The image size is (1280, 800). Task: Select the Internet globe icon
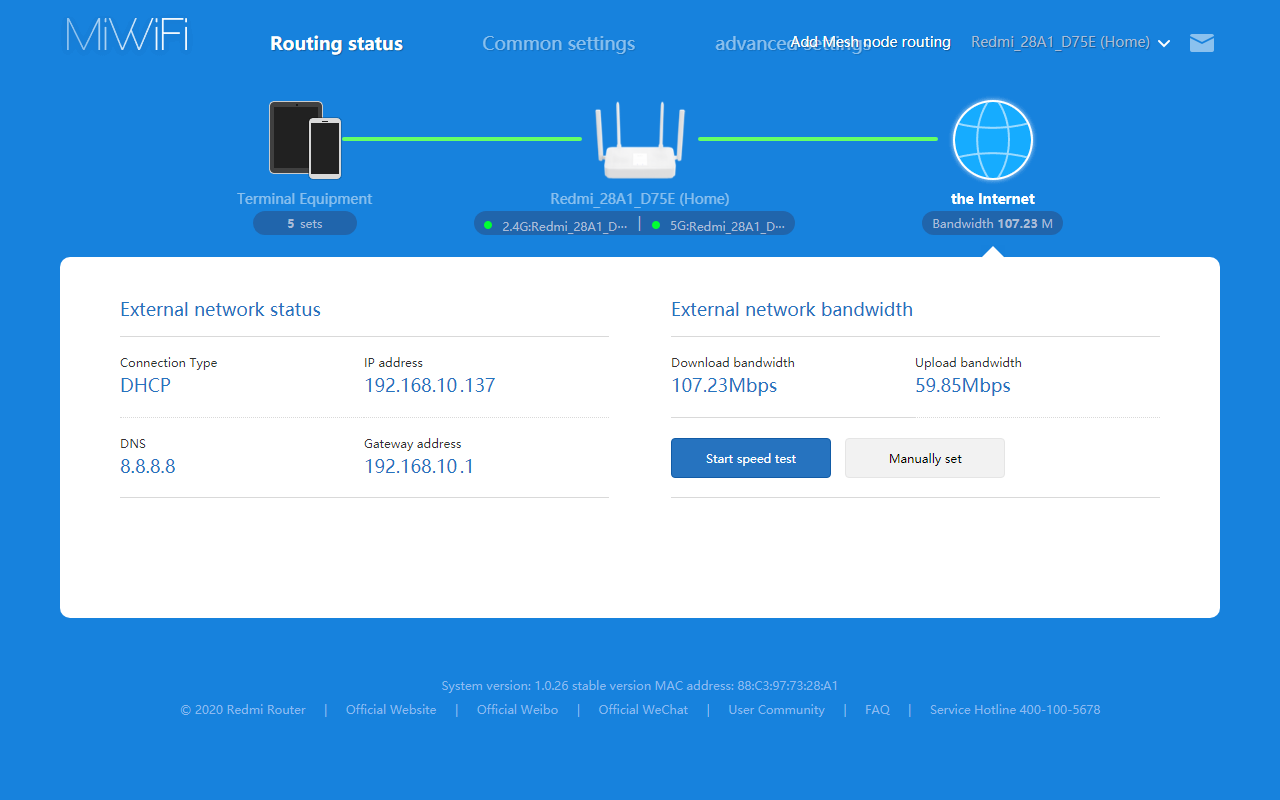point(992,140)
